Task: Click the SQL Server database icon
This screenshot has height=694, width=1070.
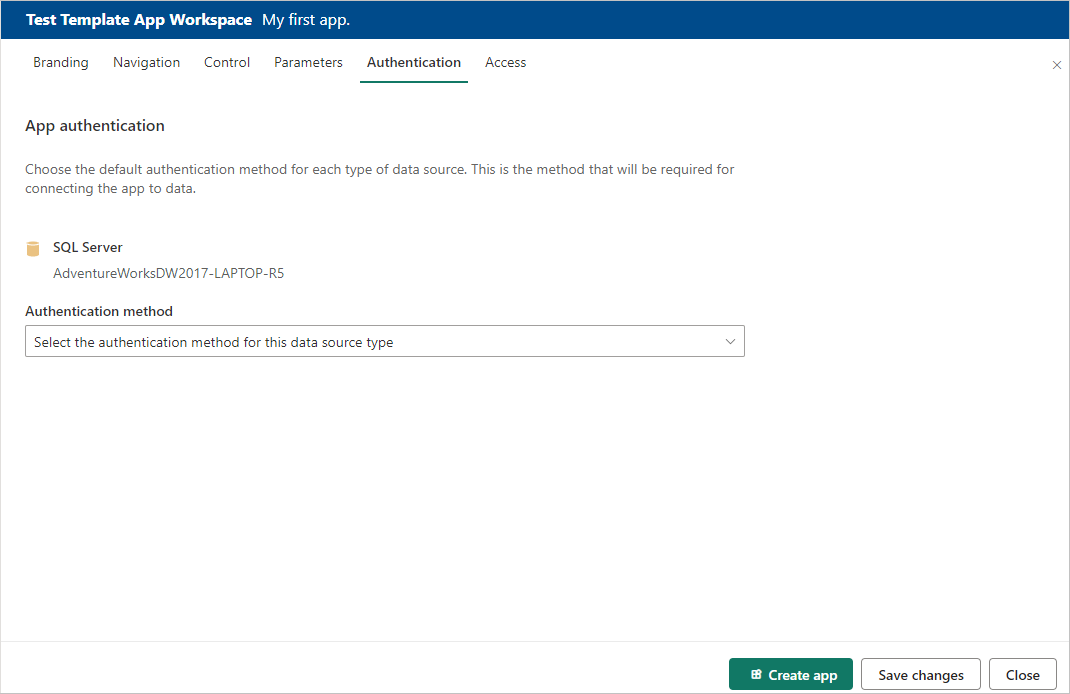Action: 33,249
